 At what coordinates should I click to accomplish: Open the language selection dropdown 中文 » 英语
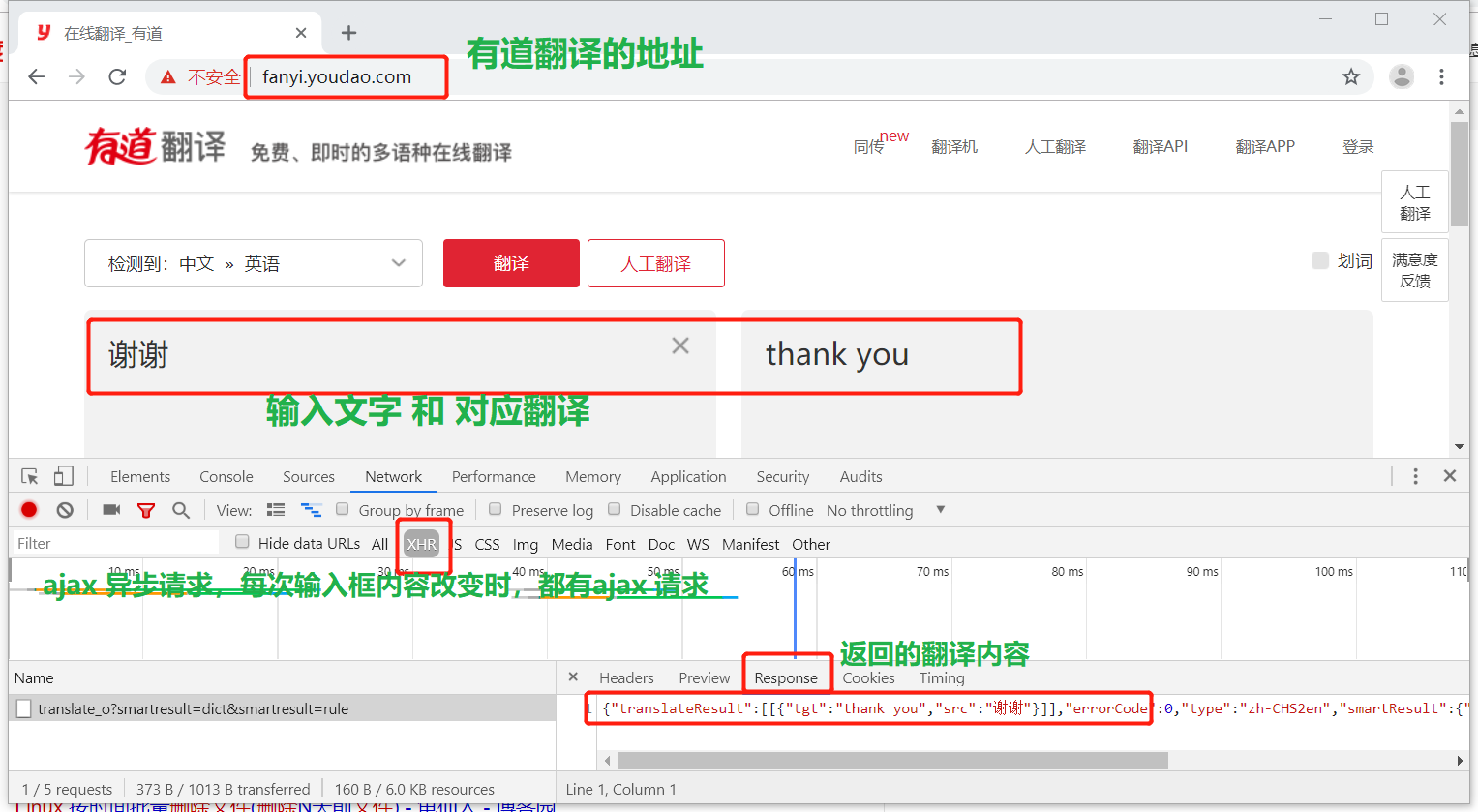(x=254, y=263)
